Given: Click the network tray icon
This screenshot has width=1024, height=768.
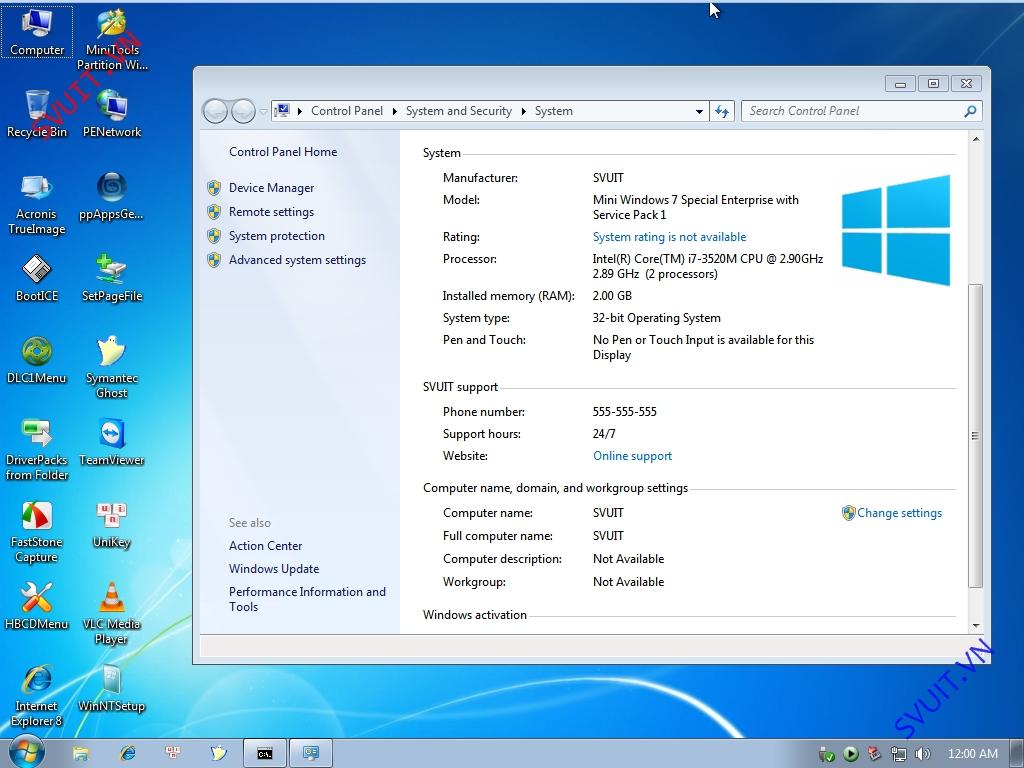Looking at the screenshot, I should [x=899, y=754].
